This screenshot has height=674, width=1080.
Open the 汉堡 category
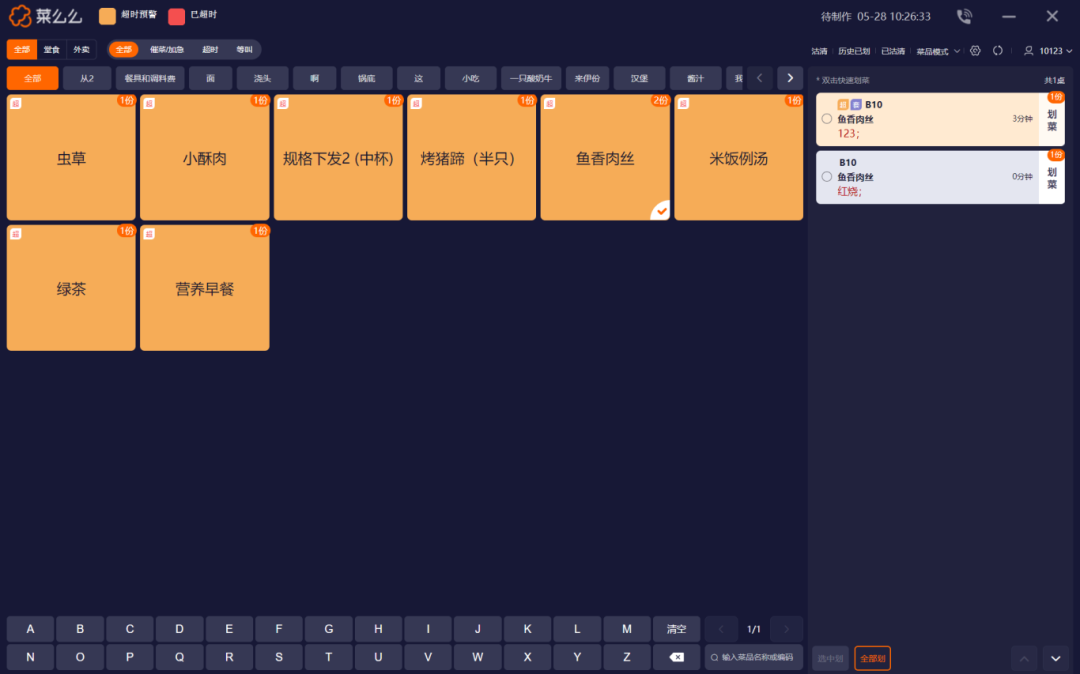point(639,78)
